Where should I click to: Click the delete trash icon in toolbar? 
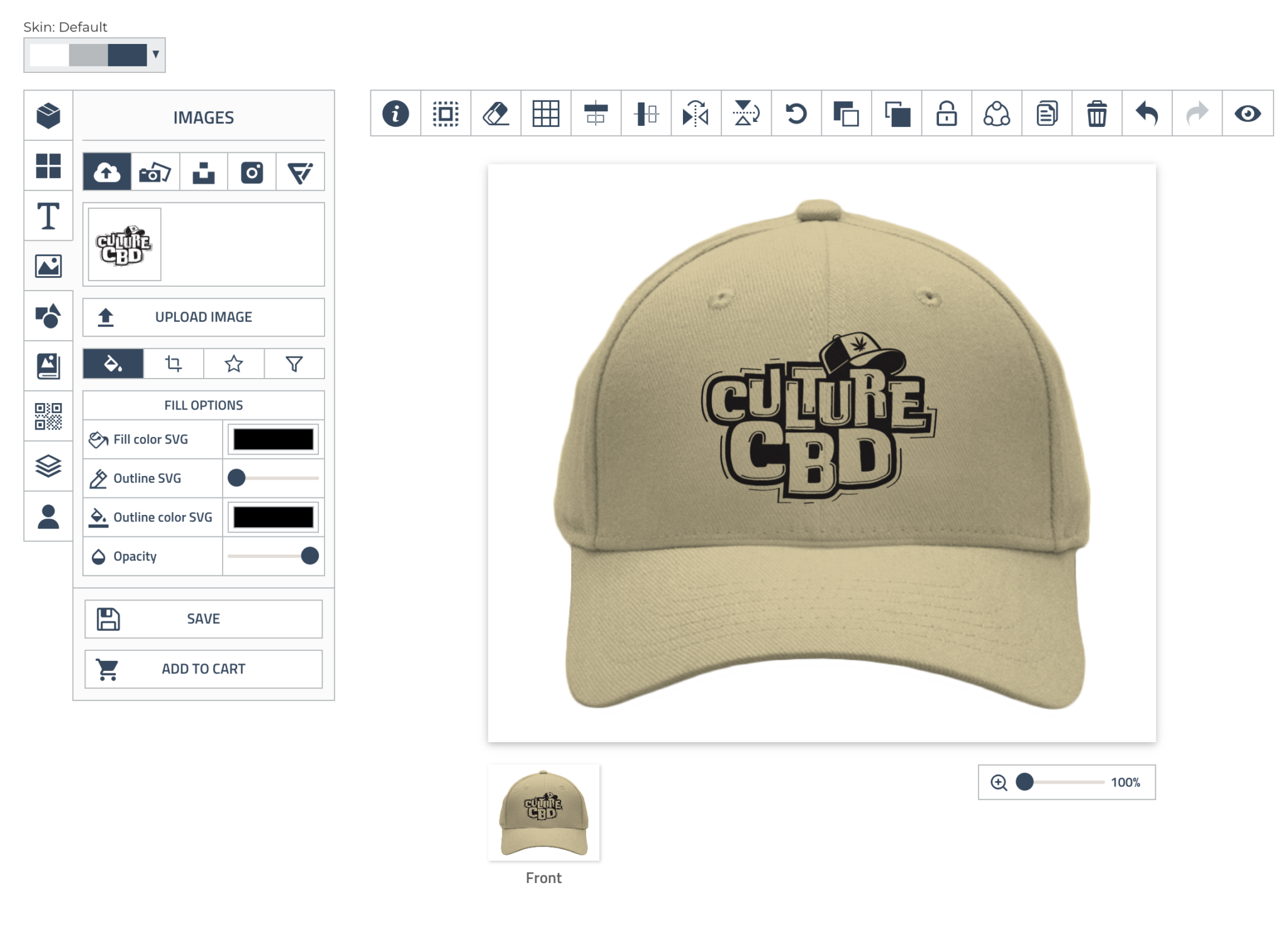1097,114
